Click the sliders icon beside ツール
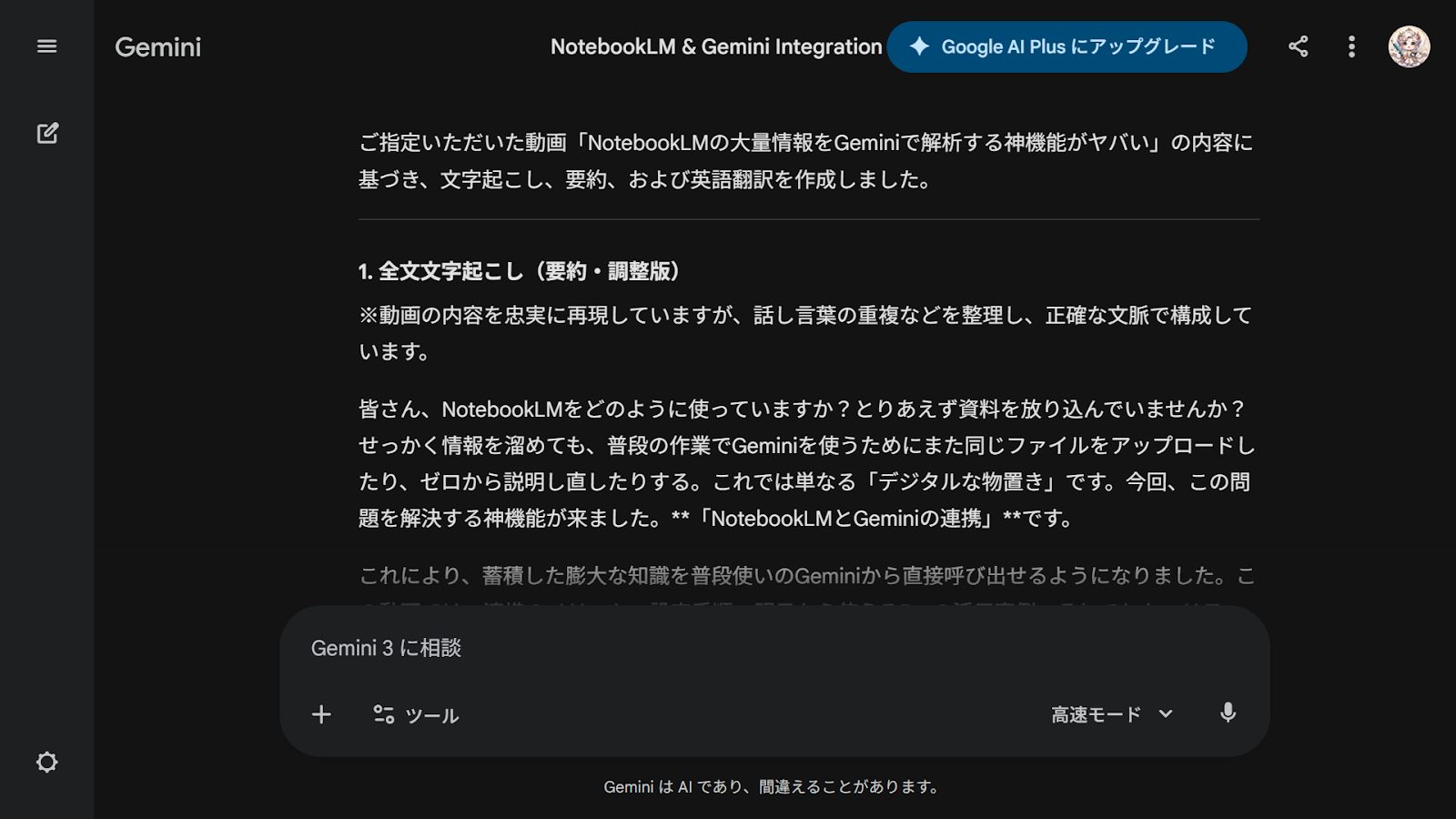Viewport: 1456px width, 819px height. pyautogui.click(x=383, y=714)
